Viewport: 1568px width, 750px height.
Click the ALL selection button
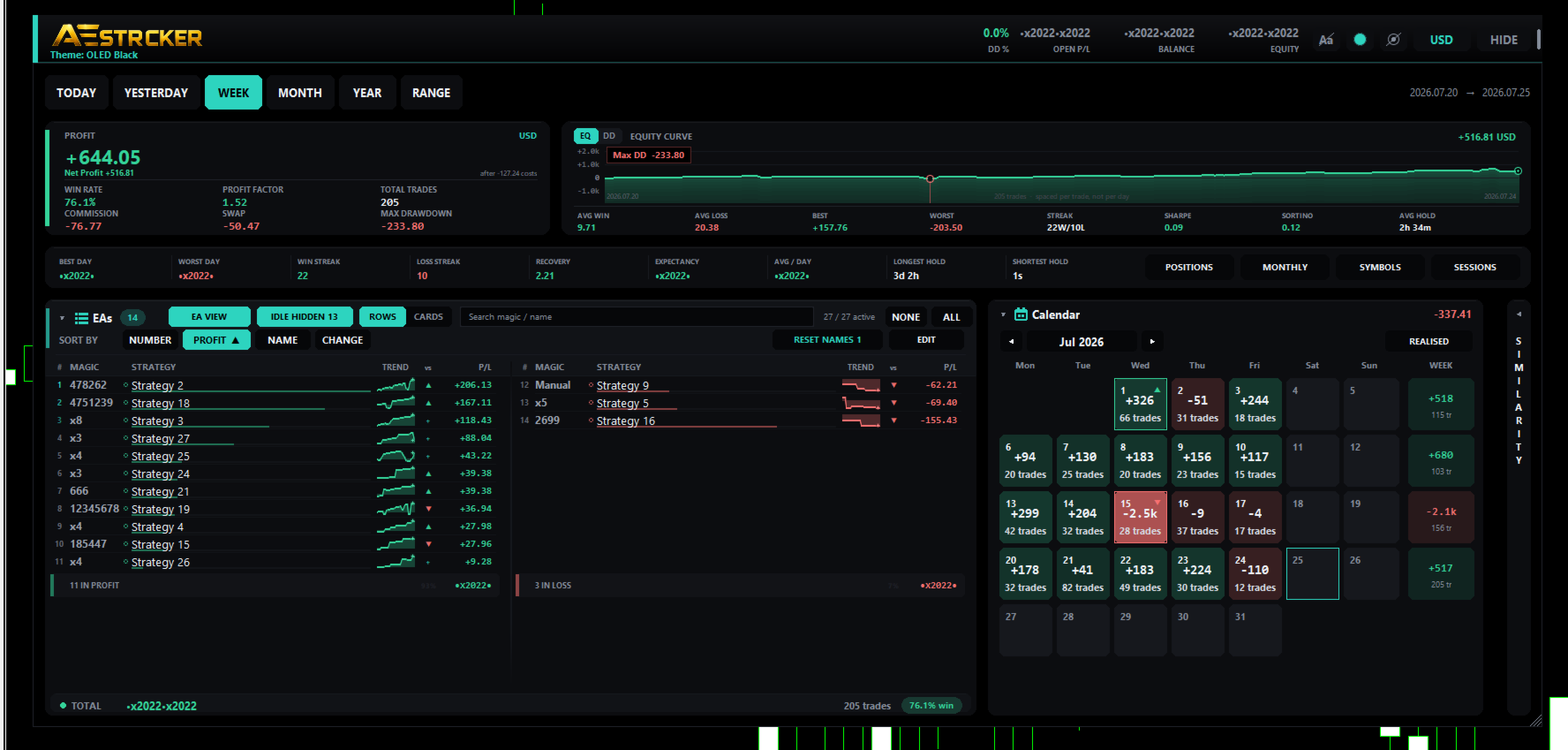coord(952,317)
